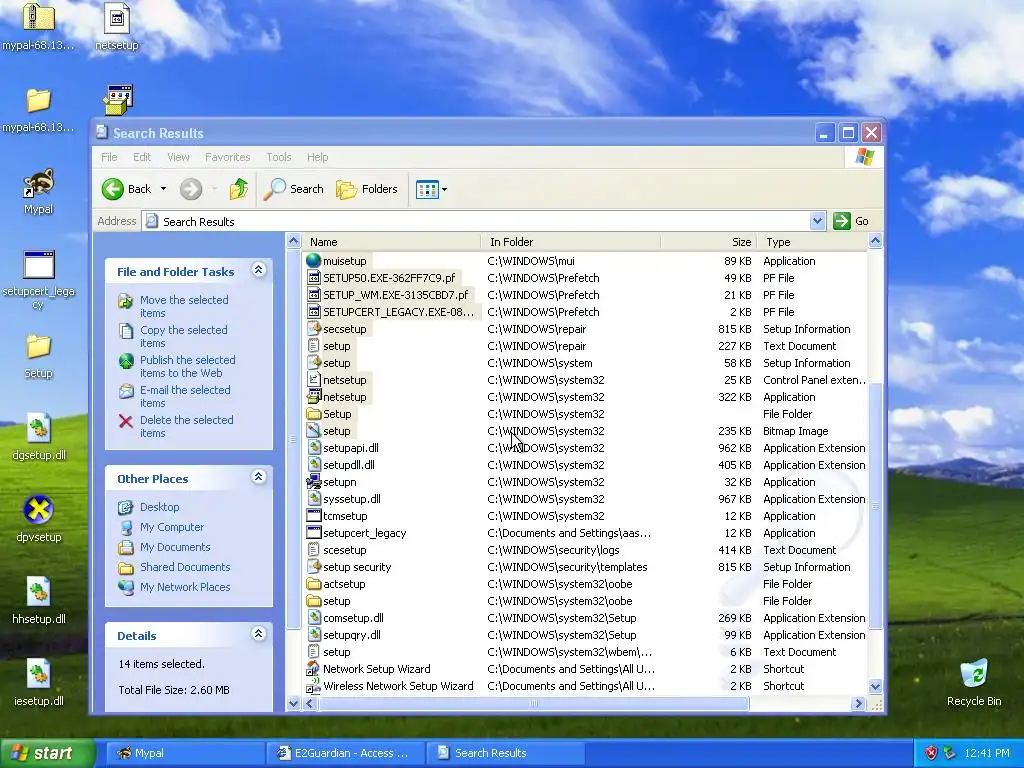Open the View menu
Viewport: 1024px width, 768px height.
point(178,157)
